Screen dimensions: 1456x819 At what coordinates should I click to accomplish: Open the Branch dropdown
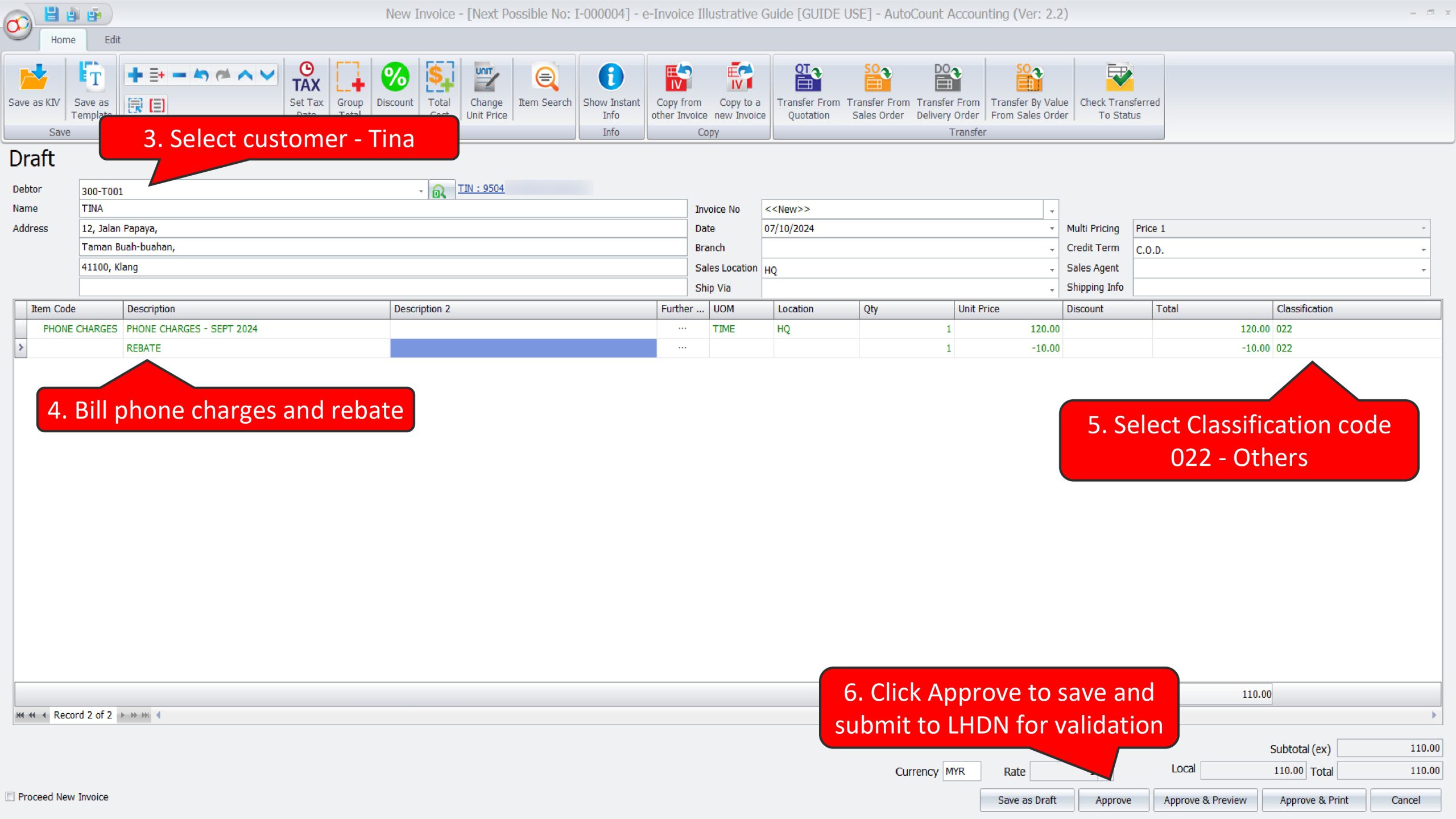coord(1052,249)
